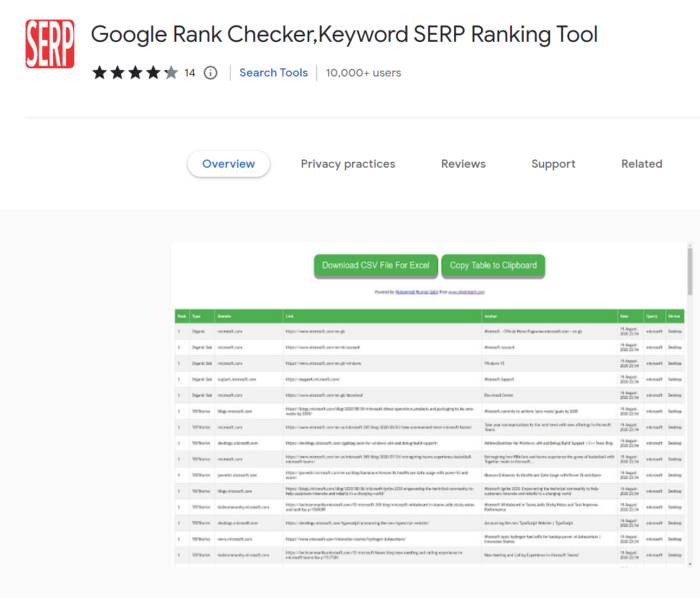This screenshot has height=598, width=700.
Task: Click the extension title heading
Action: (x=344, y=35)
